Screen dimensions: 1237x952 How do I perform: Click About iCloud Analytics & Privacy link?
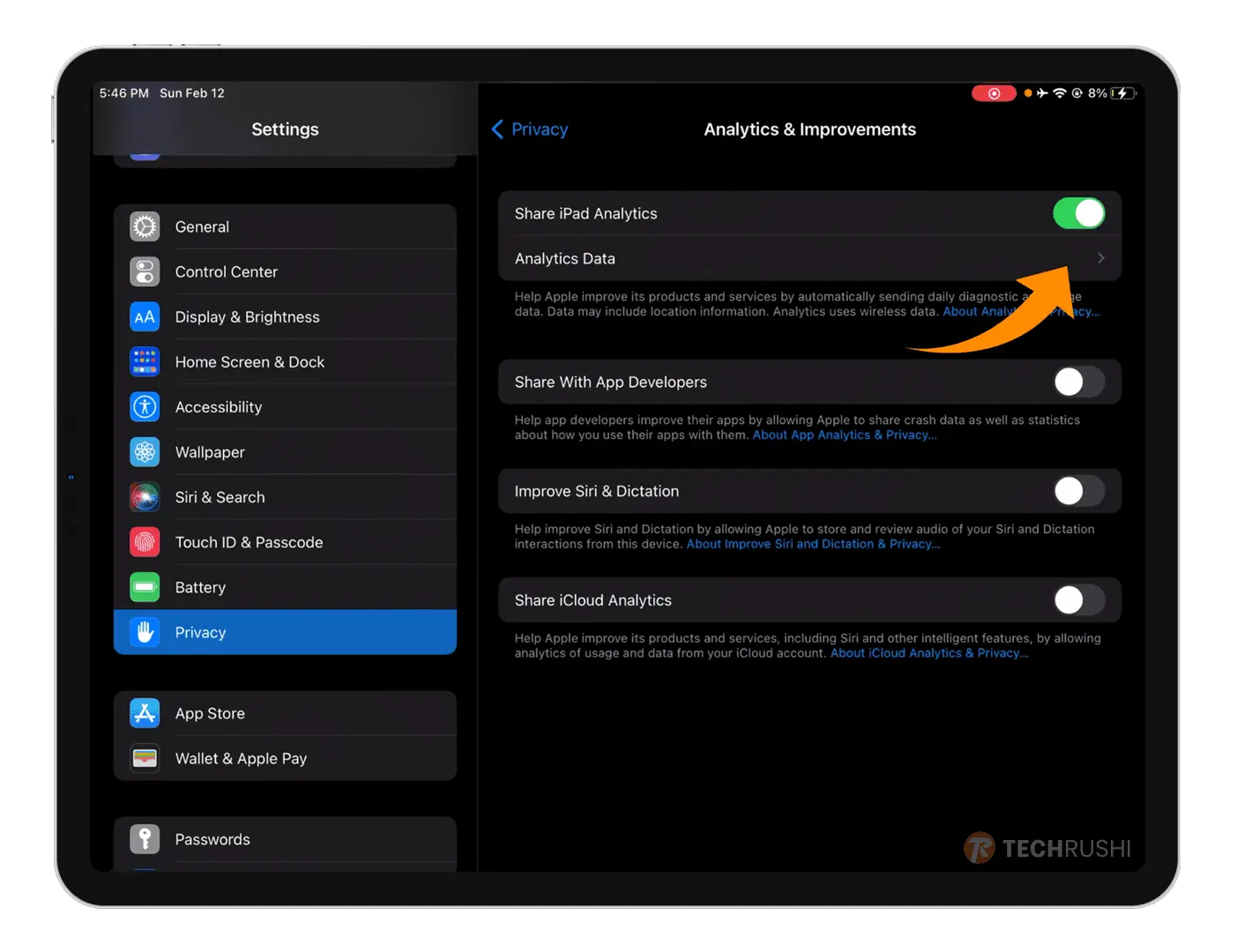point(928,653)
